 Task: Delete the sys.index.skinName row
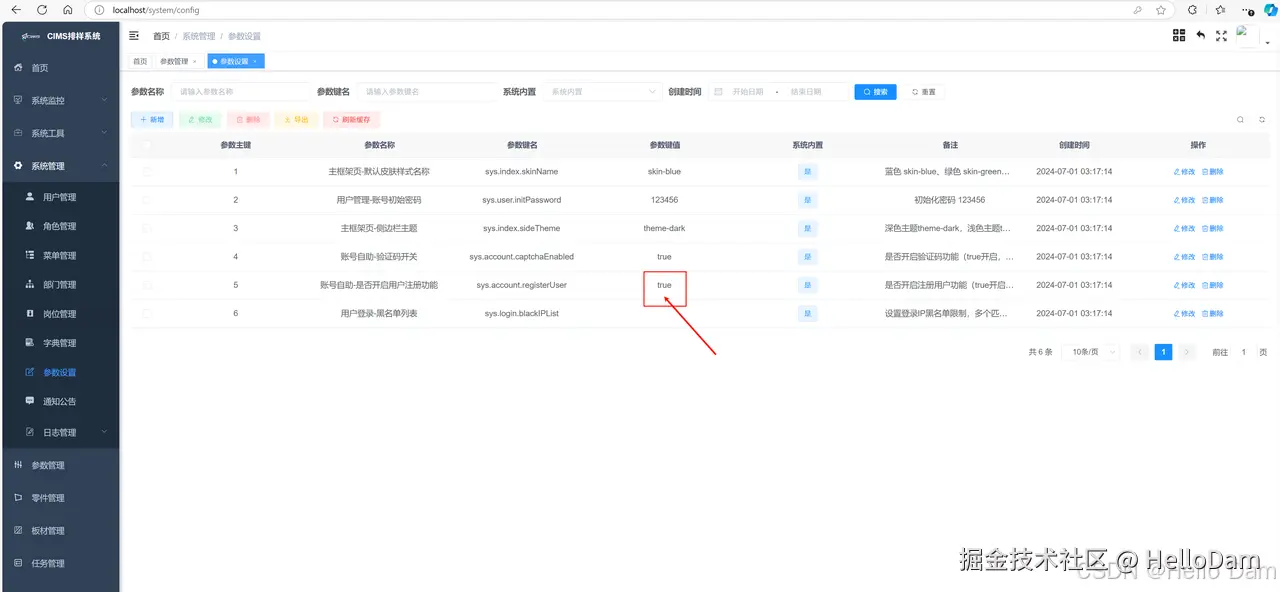coord(1212,171)
